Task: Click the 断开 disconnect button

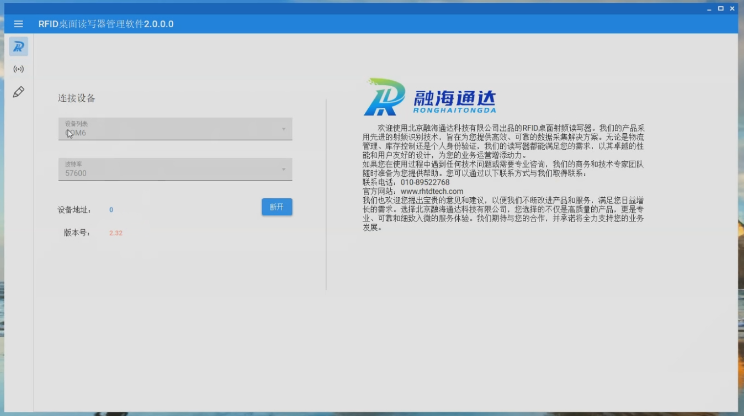Action: click(277, 207)
